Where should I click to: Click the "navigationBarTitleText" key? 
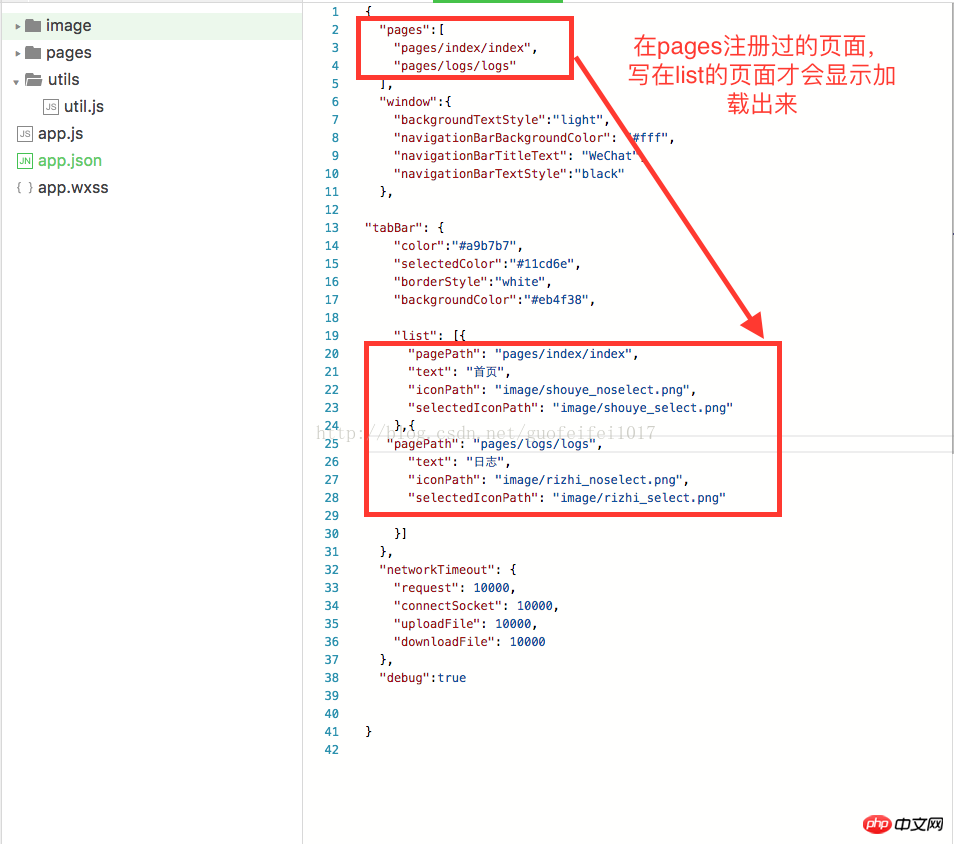tap(480, 156)
